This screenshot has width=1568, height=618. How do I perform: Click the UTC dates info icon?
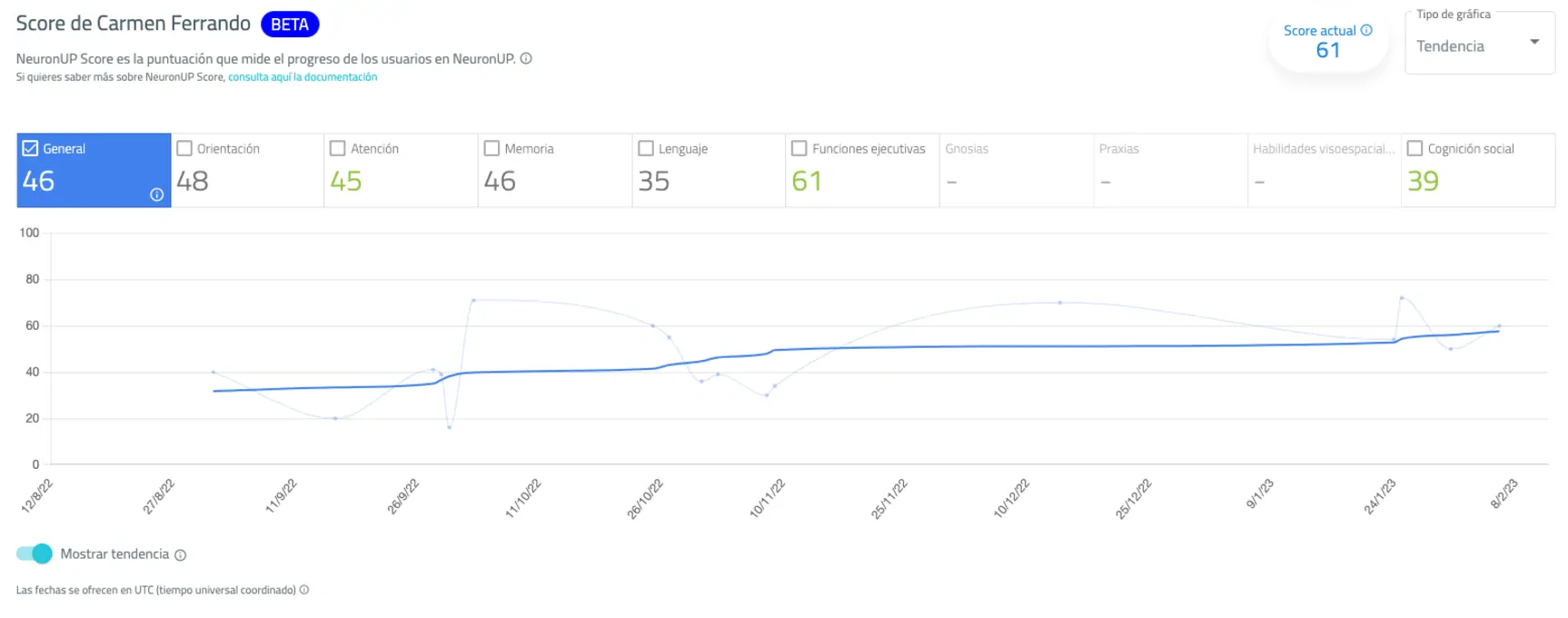305,589
